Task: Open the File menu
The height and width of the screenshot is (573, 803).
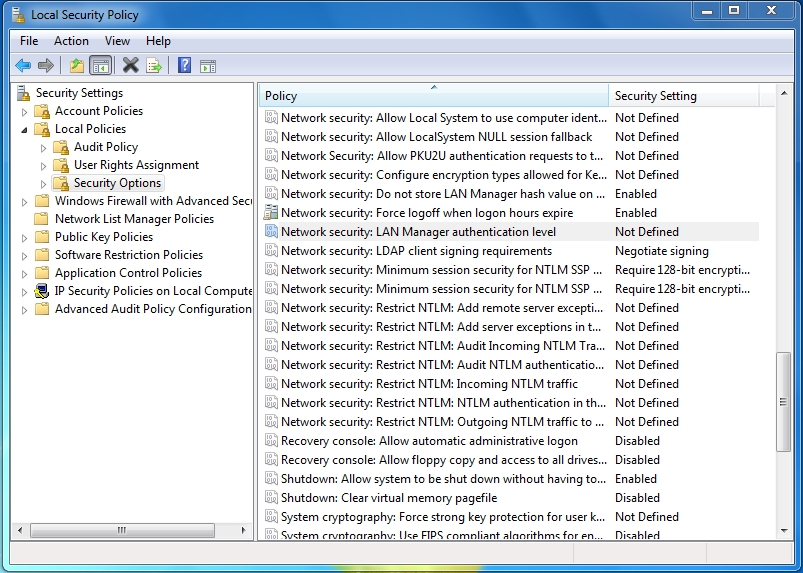Action: tap(29, 41)
